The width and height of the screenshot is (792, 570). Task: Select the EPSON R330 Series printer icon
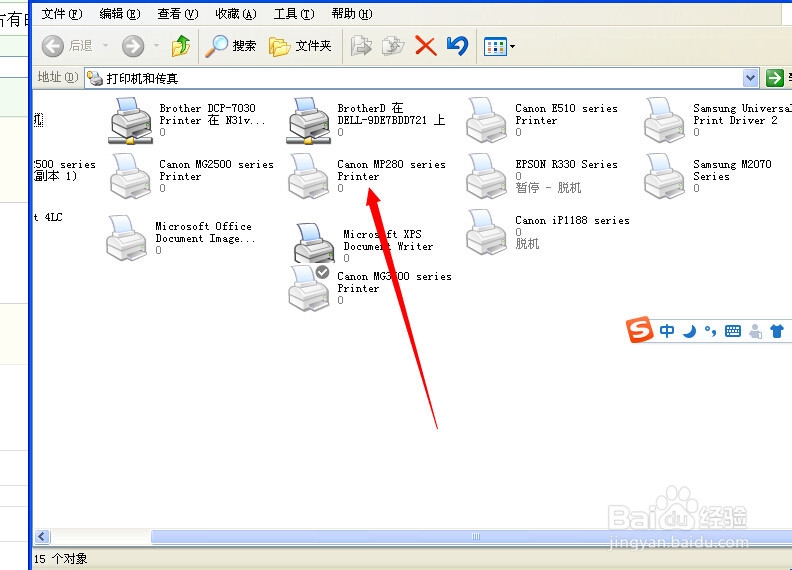[486, 176]
